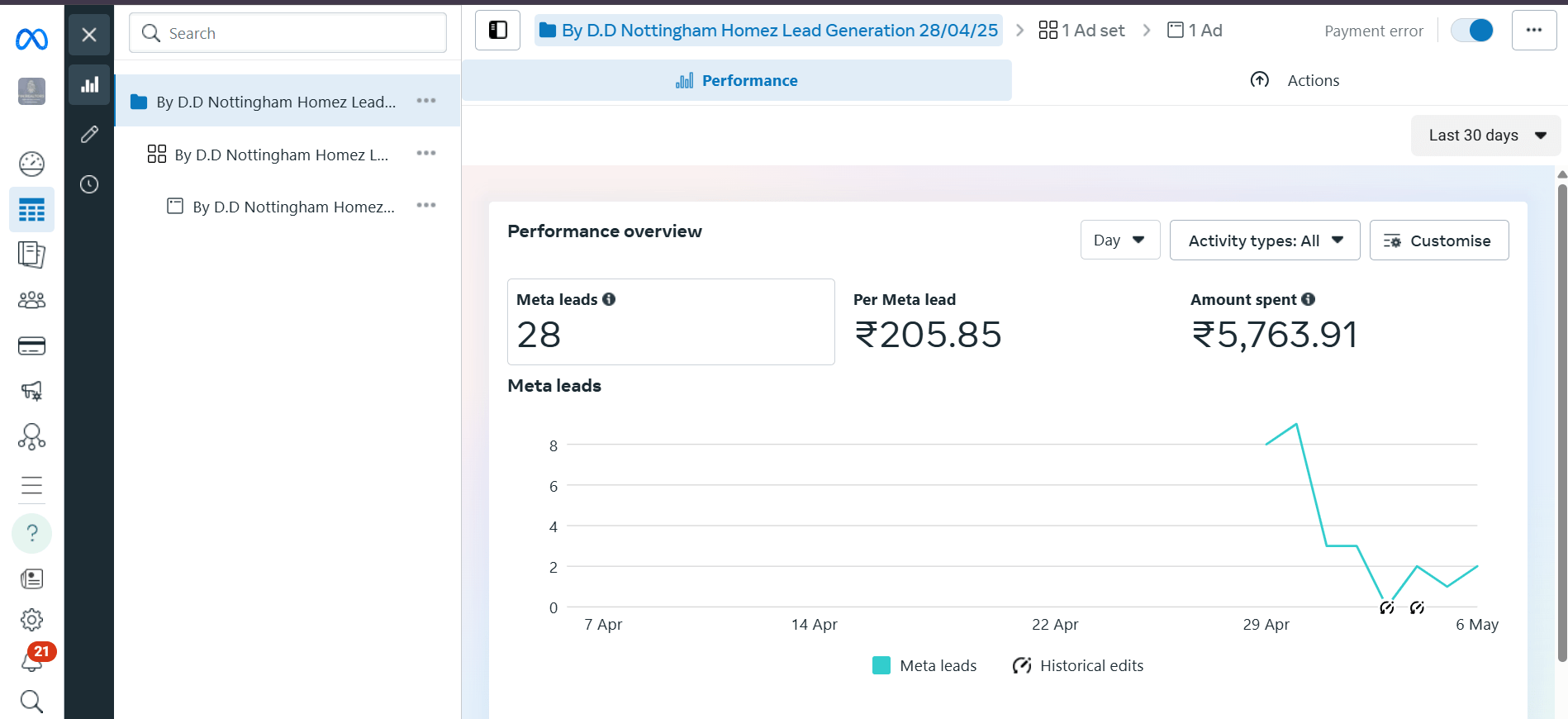Open Audiences people icon
The width and height of the screenshot is (1568, 719).
31,300
